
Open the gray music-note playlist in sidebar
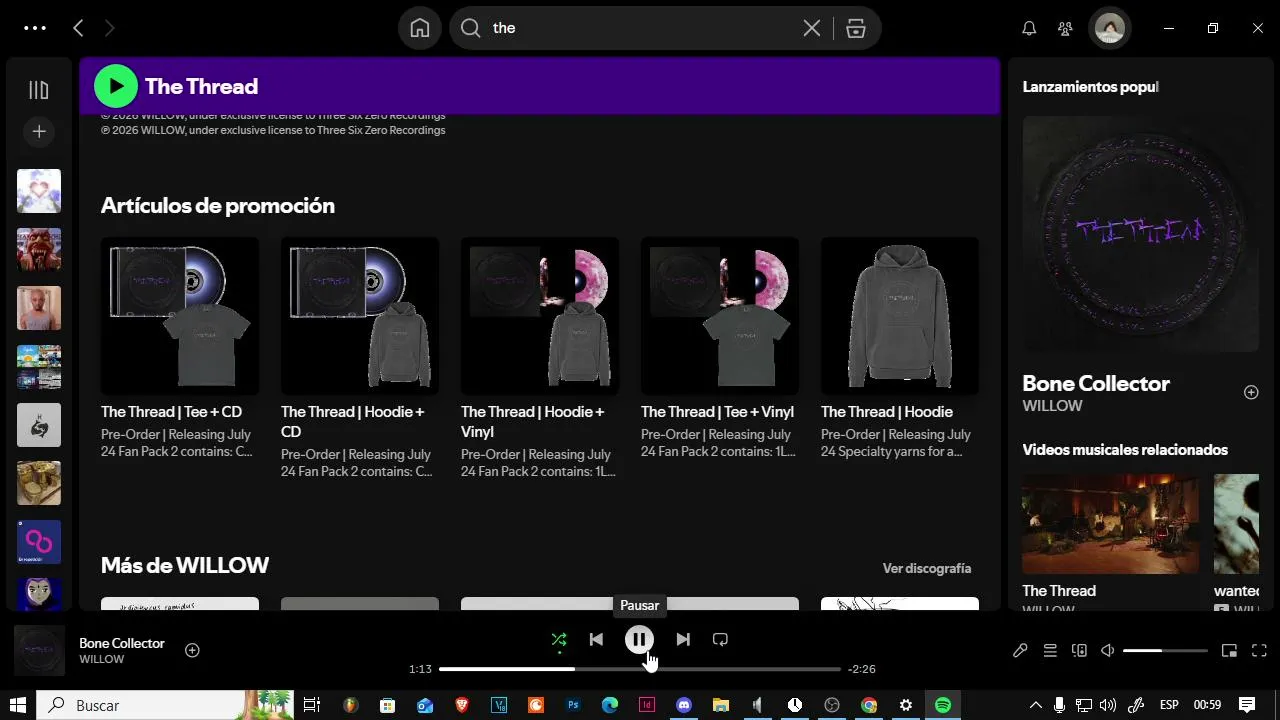tap(39, 425)
